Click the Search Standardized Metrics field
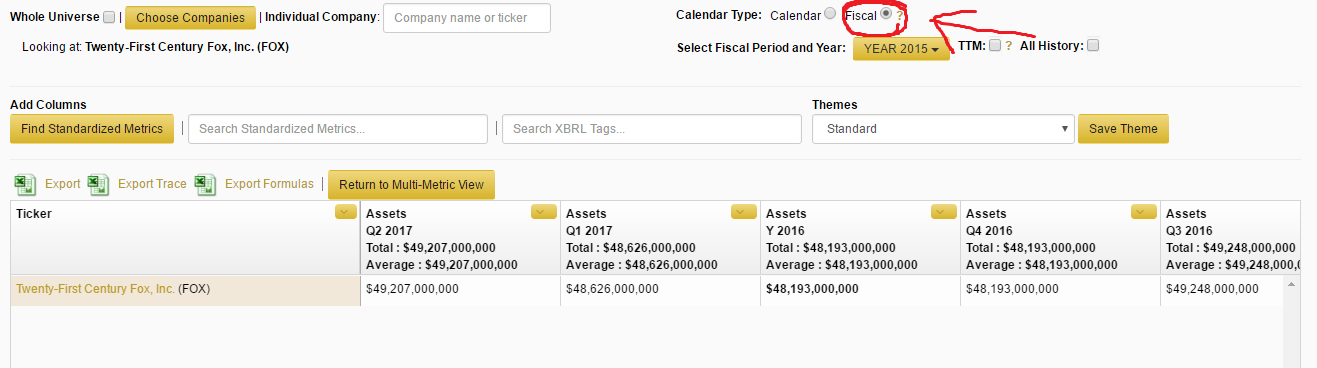This screenshot has width=1317, height=368. click(x=338, y=129)
